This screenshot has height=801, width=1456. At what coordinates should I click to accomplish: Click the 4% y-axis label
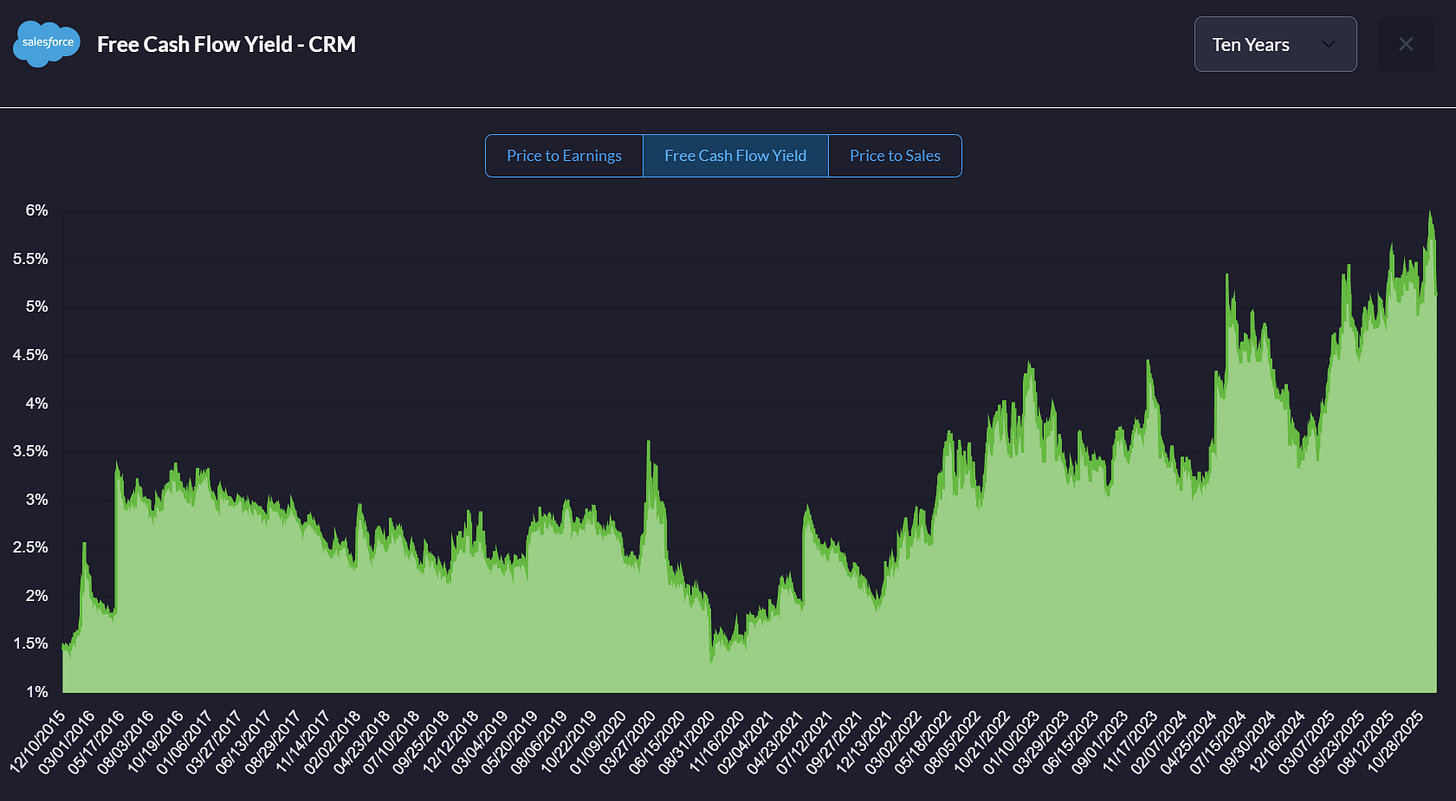pyautogui.click(x=37, y=404)
